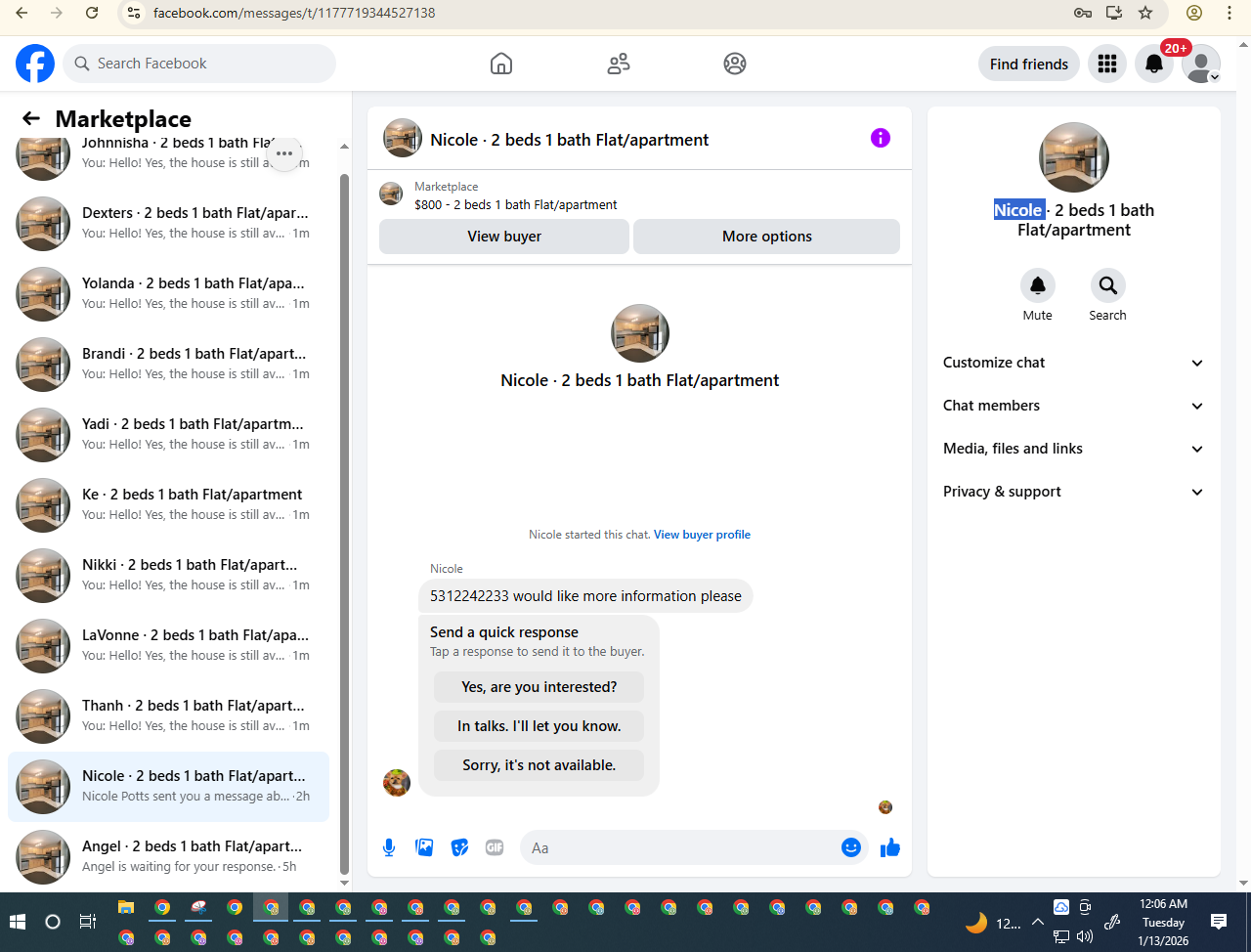Open the Thanh conversation
Screen dimensions: 1251x952
(168, 716)
